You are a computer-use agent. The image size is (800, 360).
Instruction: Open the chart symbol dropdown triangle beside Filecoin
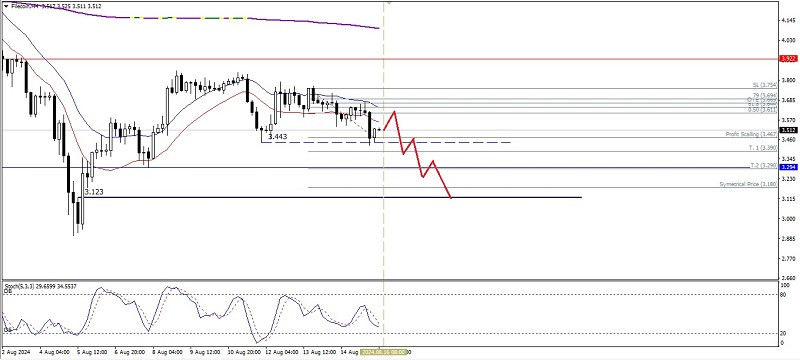coord(6,6)
